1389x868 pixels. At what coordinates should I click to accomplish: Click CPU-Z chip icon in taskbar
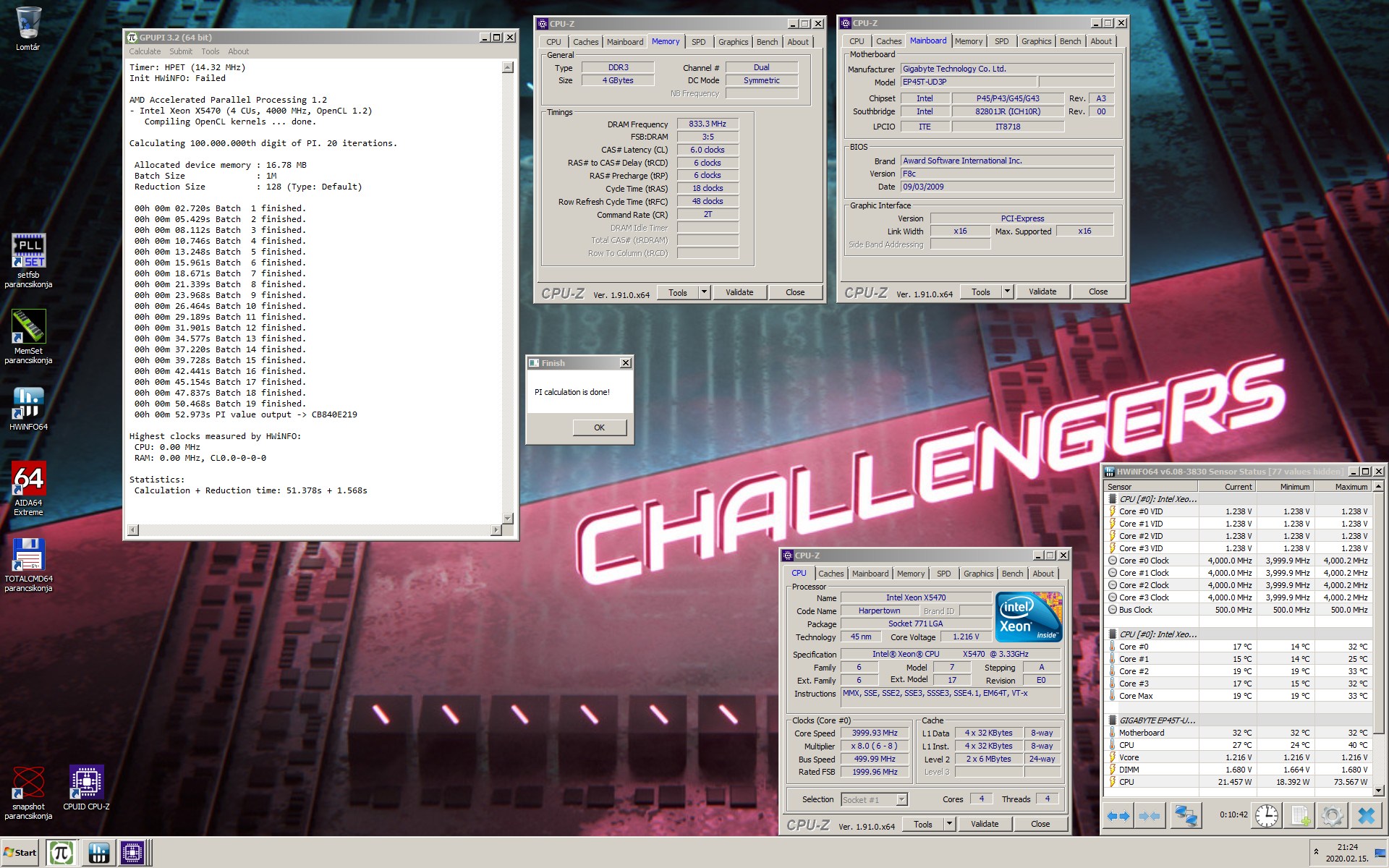(x=133, y=853)
